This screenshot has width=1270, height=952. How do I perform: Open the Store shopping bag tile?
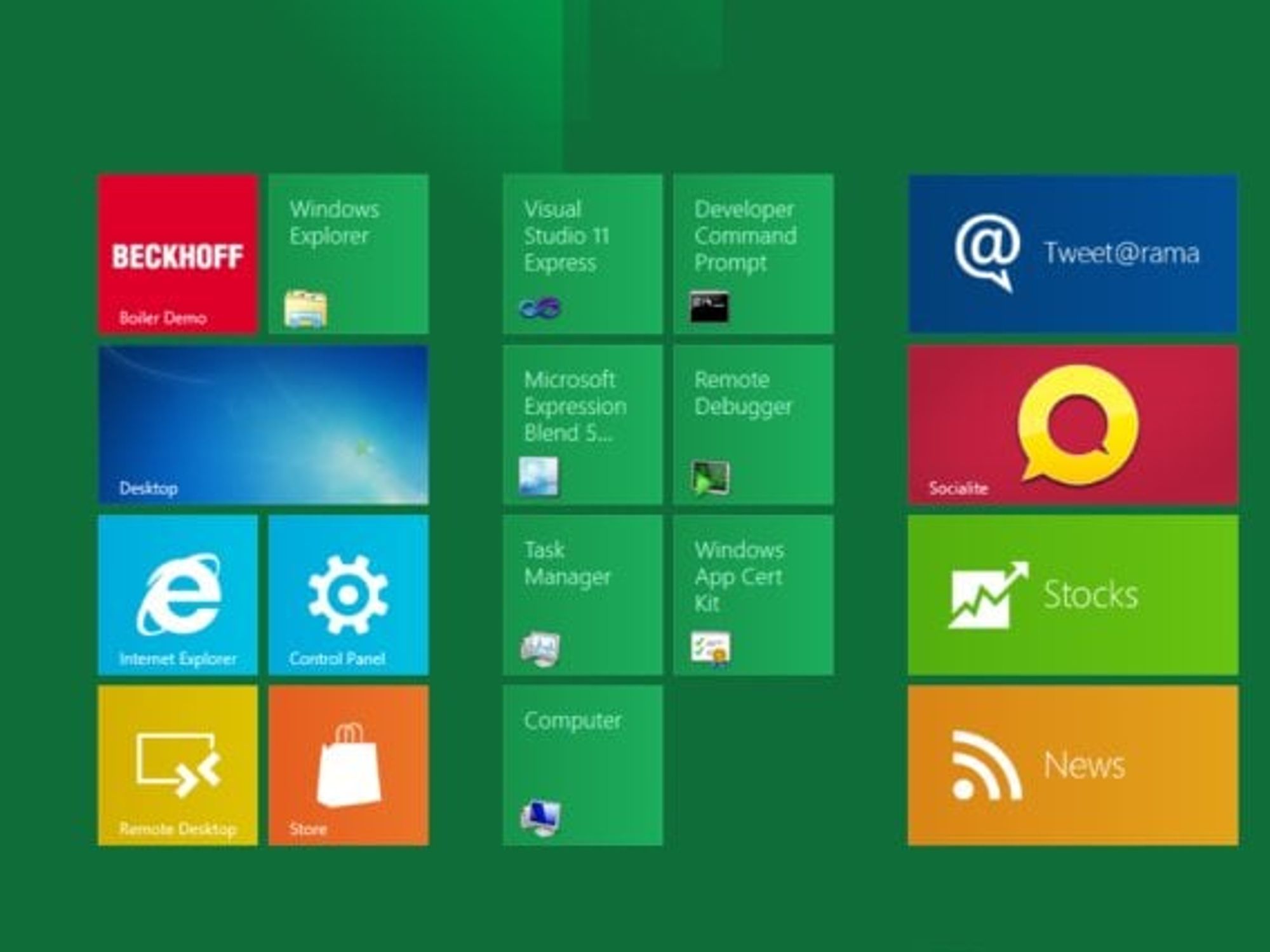348,765
